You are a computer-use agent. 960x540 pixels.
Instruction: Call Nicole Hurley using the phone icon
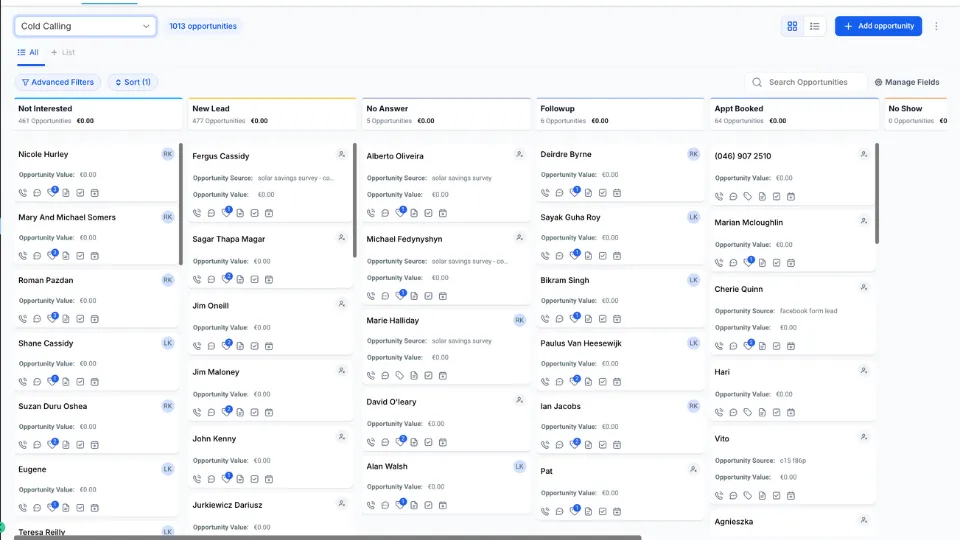(23, 193)
